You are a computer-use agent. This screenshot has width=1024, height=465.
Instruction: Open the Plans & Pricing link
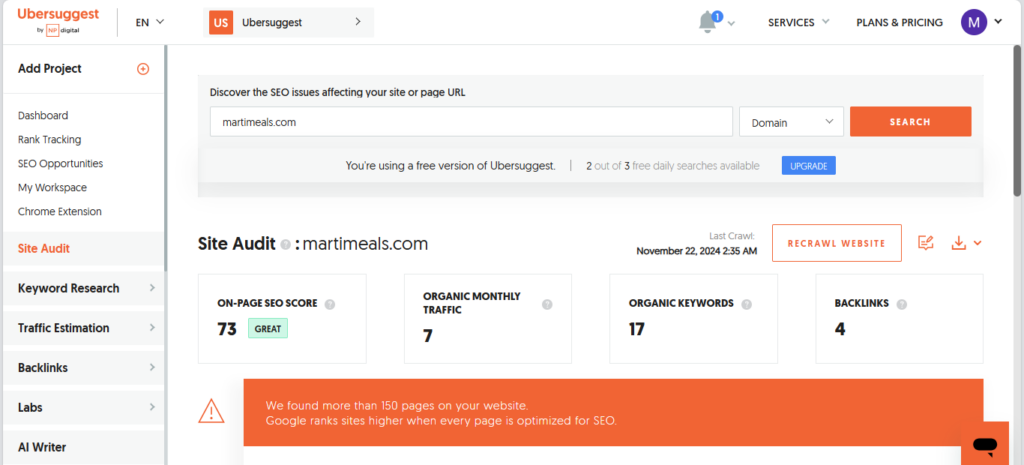[x=899, y=22]
